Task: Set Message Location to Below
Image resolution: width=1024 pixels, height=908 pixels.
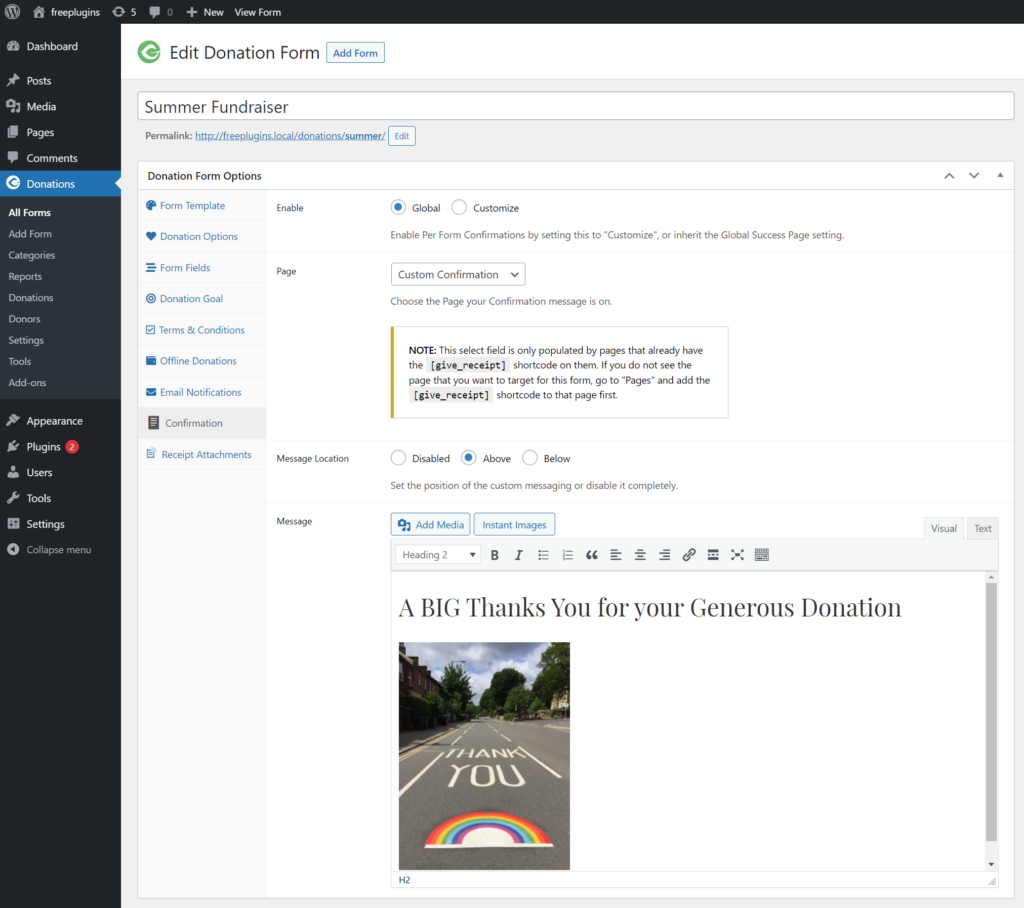Action: pyautogui.click(x=530, y=459)
